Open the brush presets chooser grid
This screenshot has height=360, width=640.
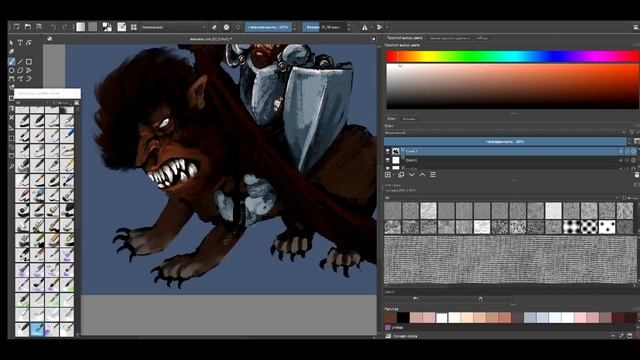pyautogui.click(x=134, y=27)
